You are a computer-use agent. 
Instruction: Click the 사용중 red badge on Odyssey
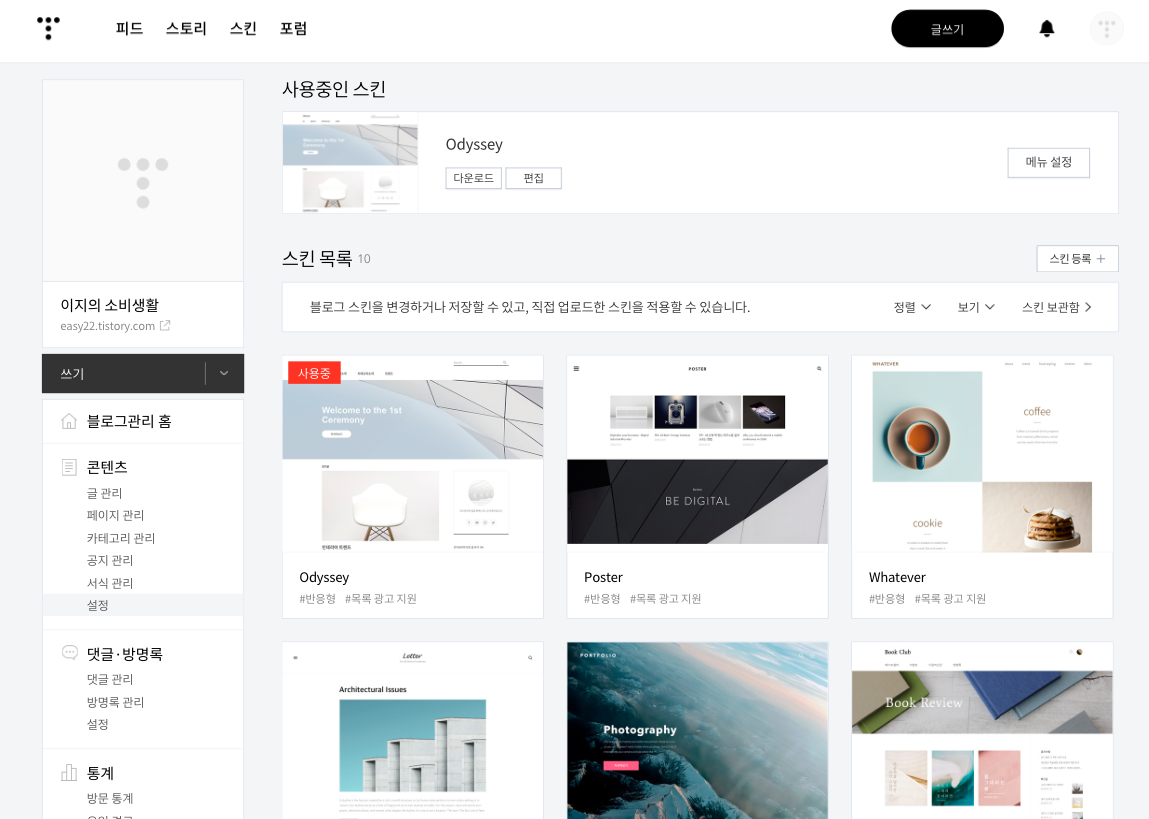[314, 373]
